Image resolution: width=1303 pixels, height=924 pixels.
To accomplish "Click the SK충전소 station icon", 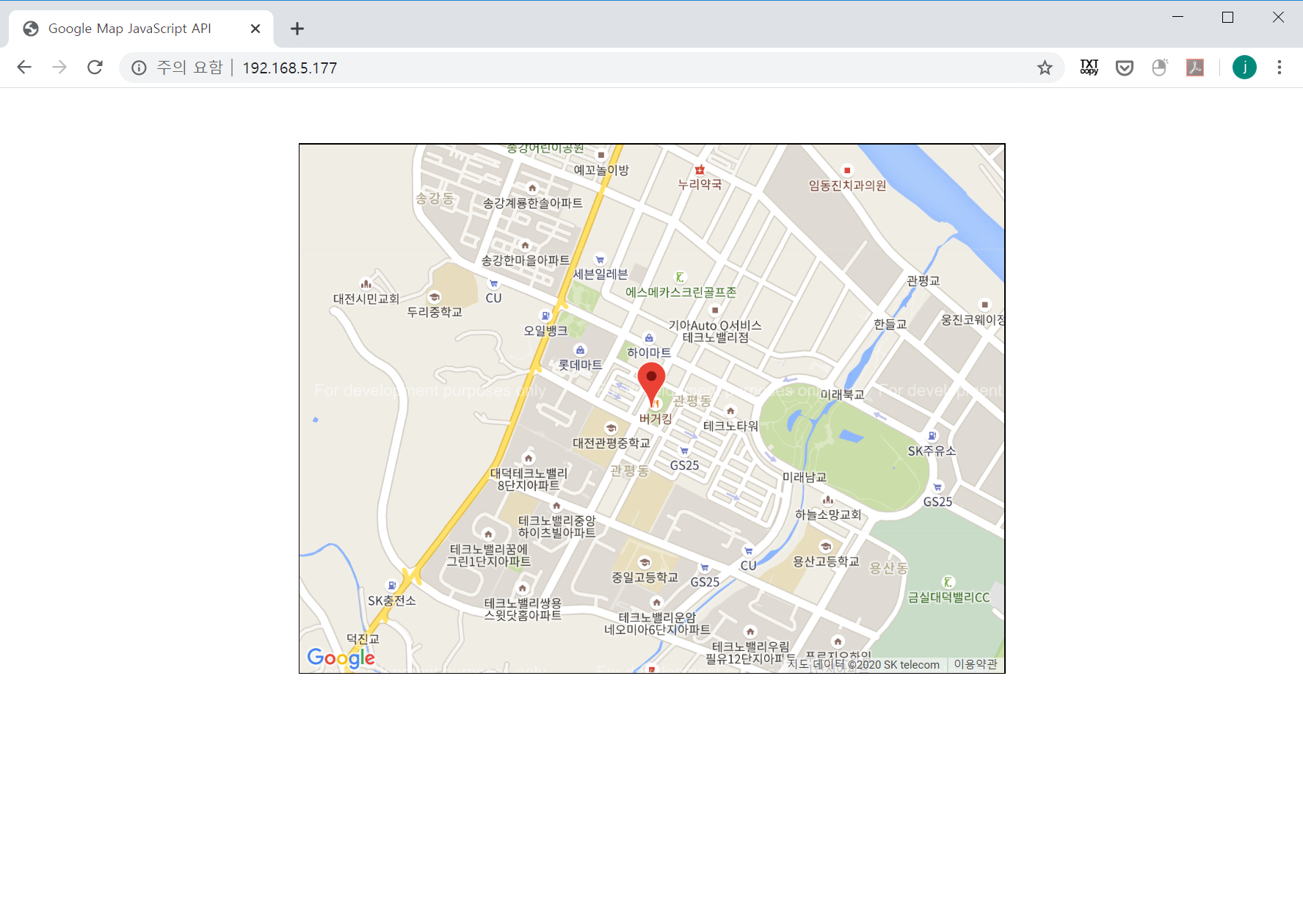I will point(392,586).
